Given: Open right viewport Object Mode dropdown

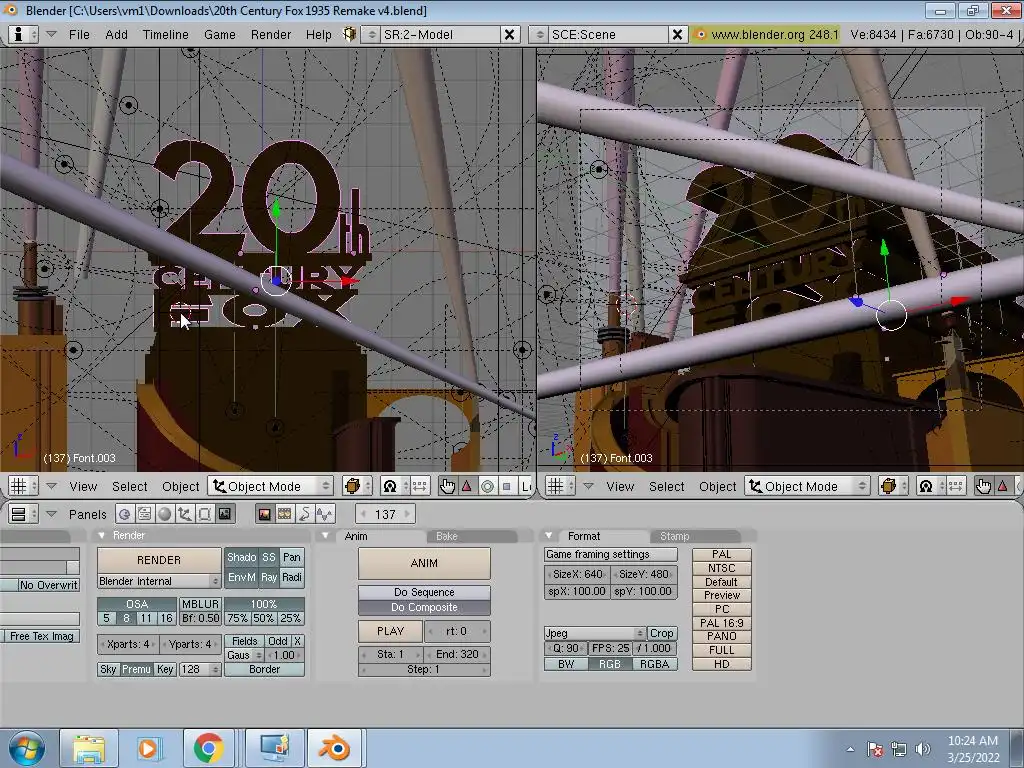Looking at the screenshot, I should pos(808,486).
